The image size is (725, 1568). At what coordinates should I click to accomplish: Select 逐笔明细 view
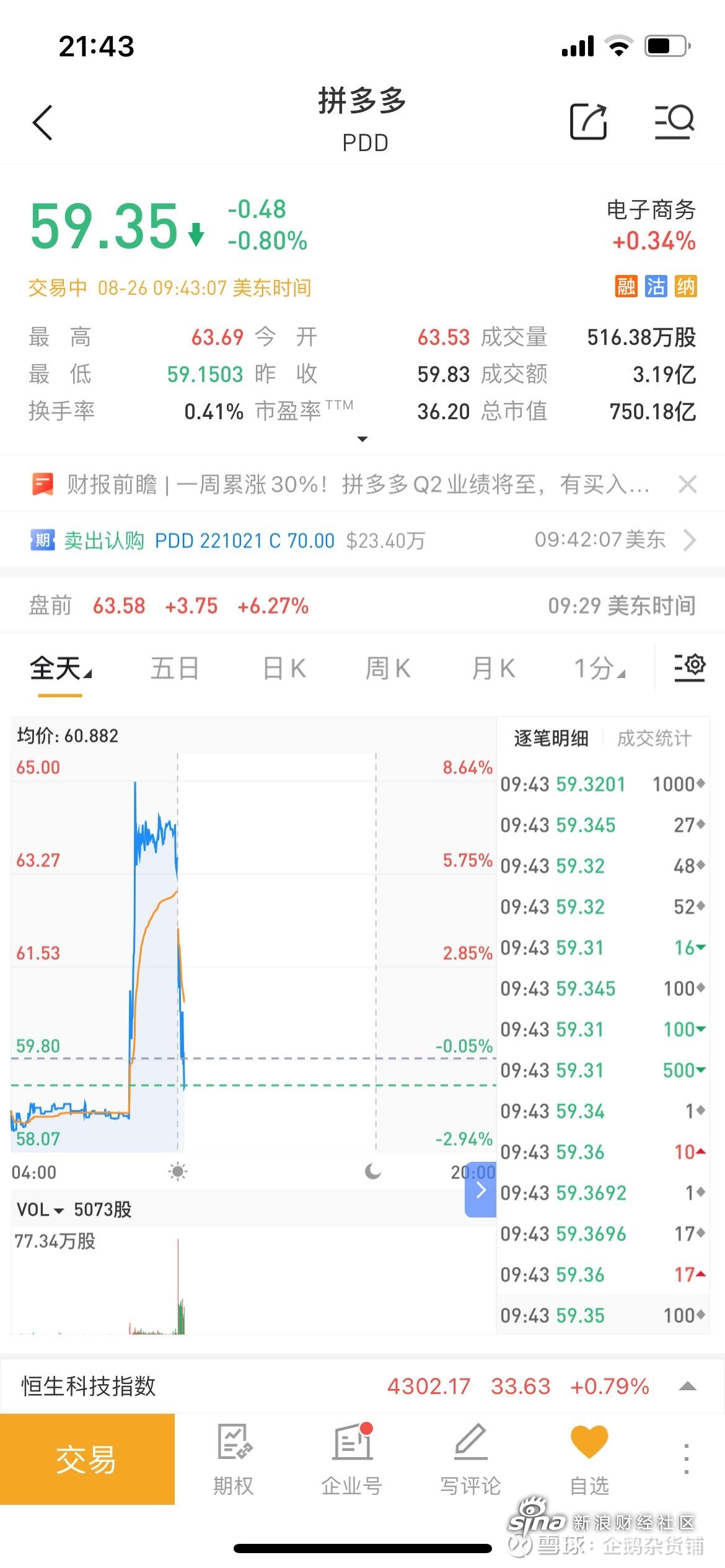coord(551,738)
